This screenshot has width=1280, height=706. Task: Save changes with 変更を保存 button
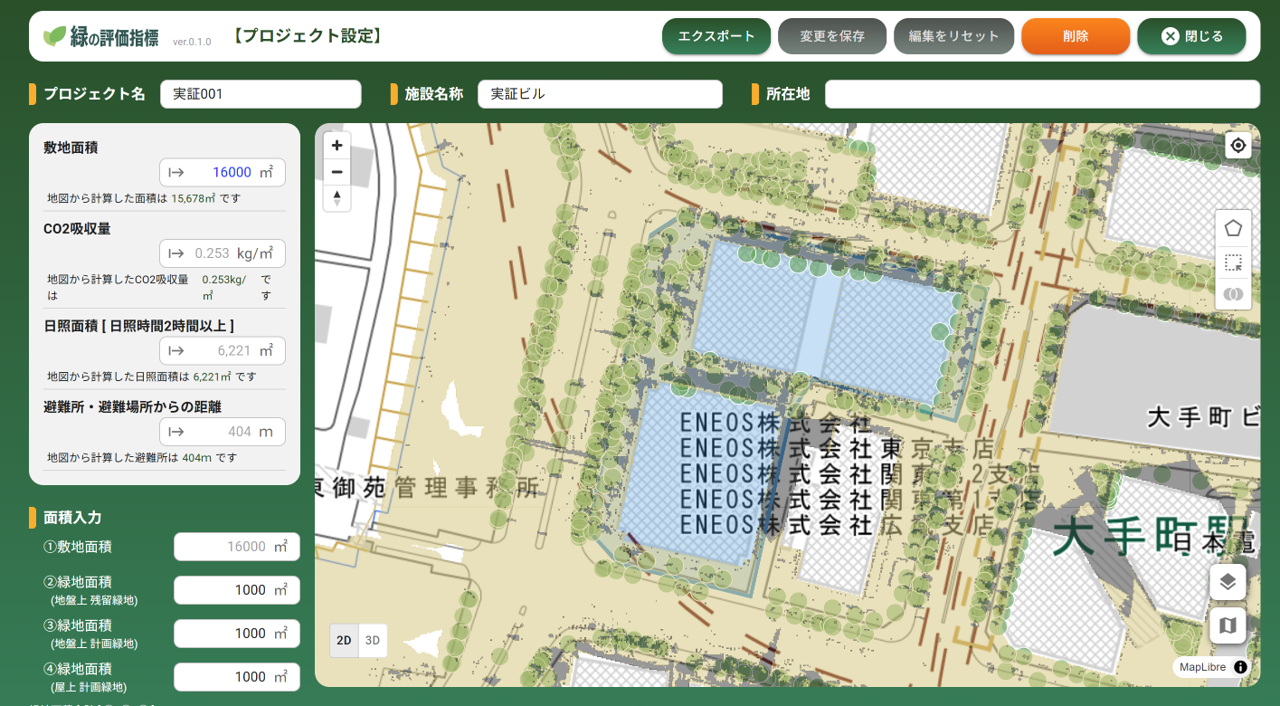click(x=832, y=36)
